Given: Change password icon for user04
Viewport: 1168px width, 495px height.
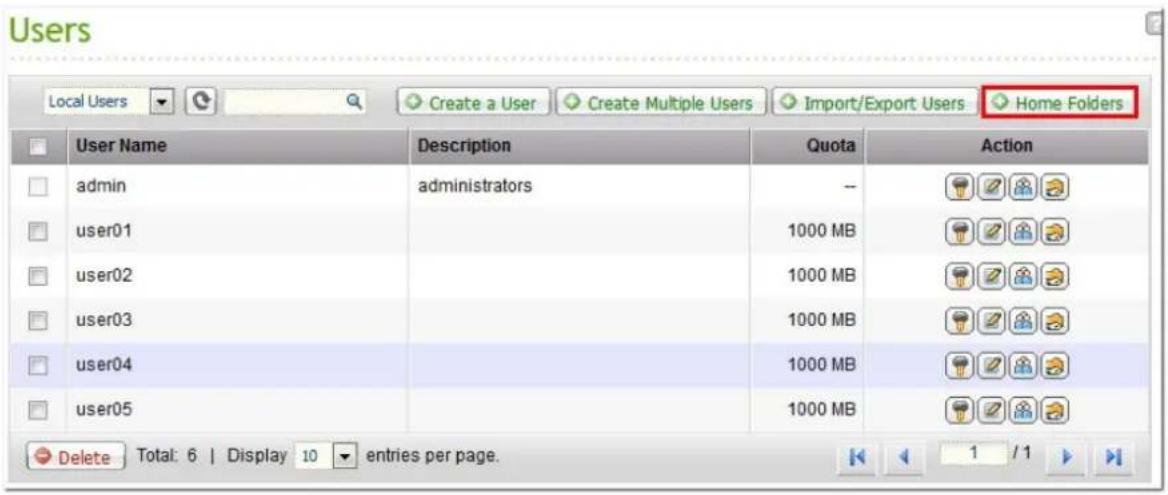Looking at the screenshot, I should click(x=958, y=365).
